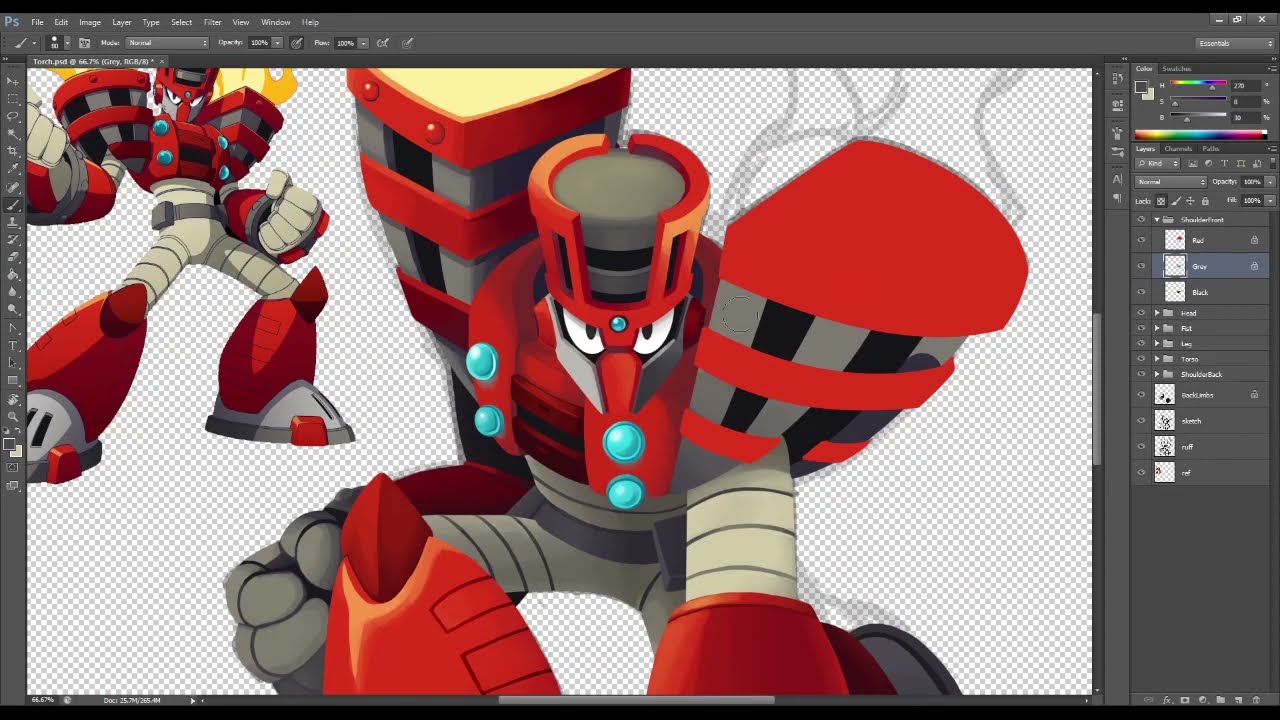
Task: Hide the ruff layer
Action: (1141, 447)
